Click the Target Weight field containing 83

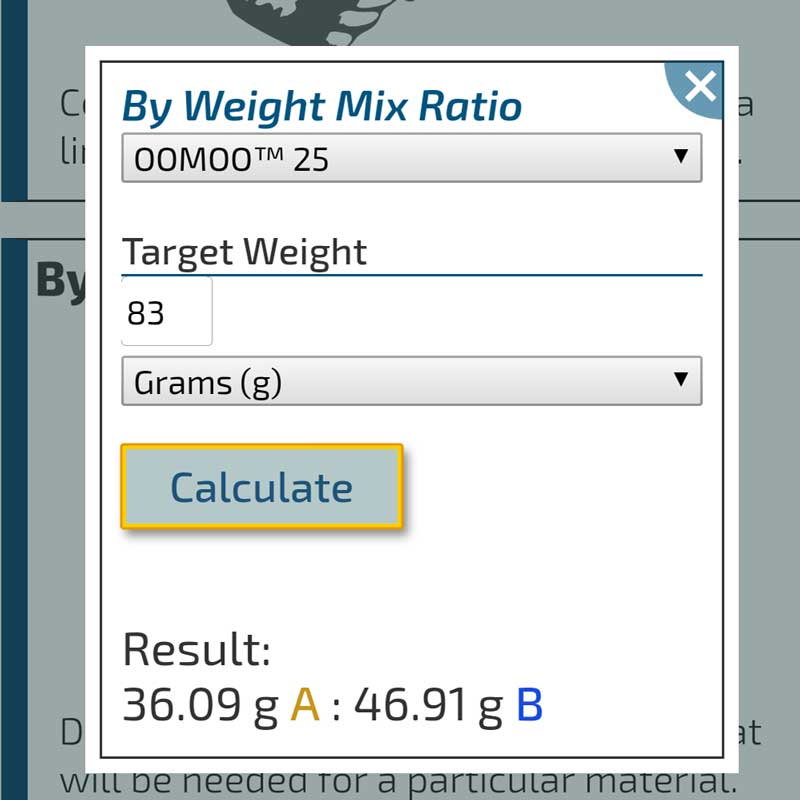pyautogui.click(x=166, y=313)
